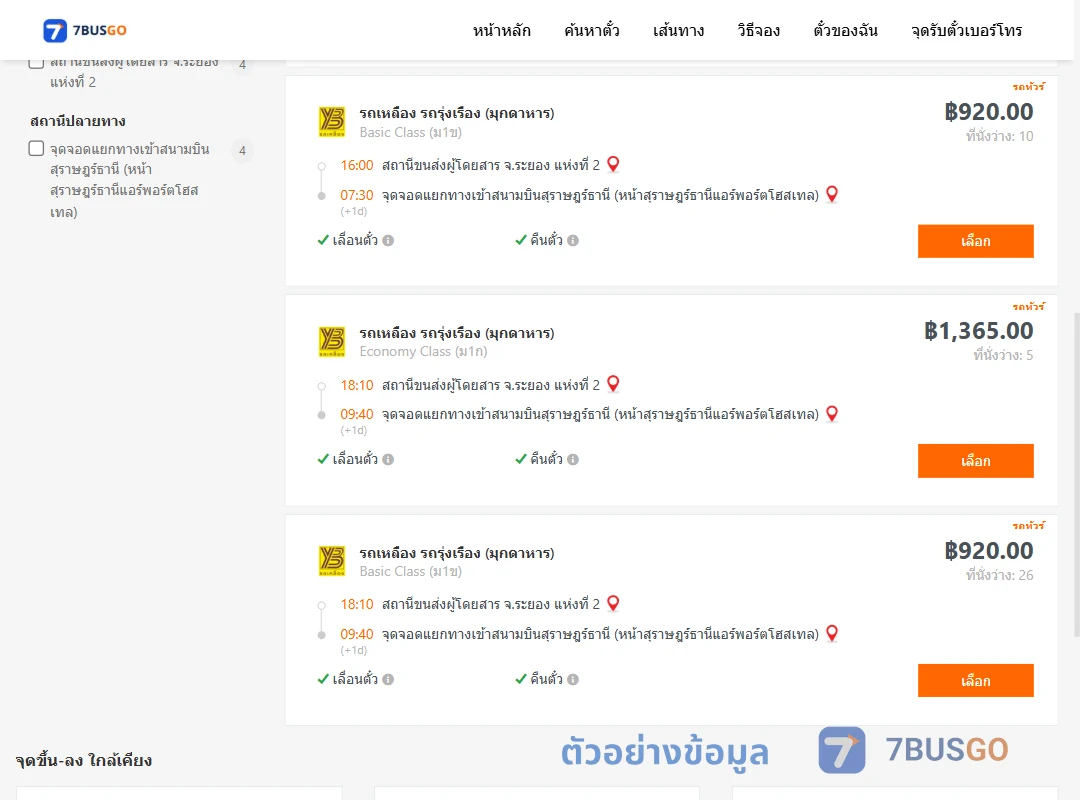1080x800 pixels.
Task: Click the 07:30 arrival time text
Action: (x=357, y=195)
